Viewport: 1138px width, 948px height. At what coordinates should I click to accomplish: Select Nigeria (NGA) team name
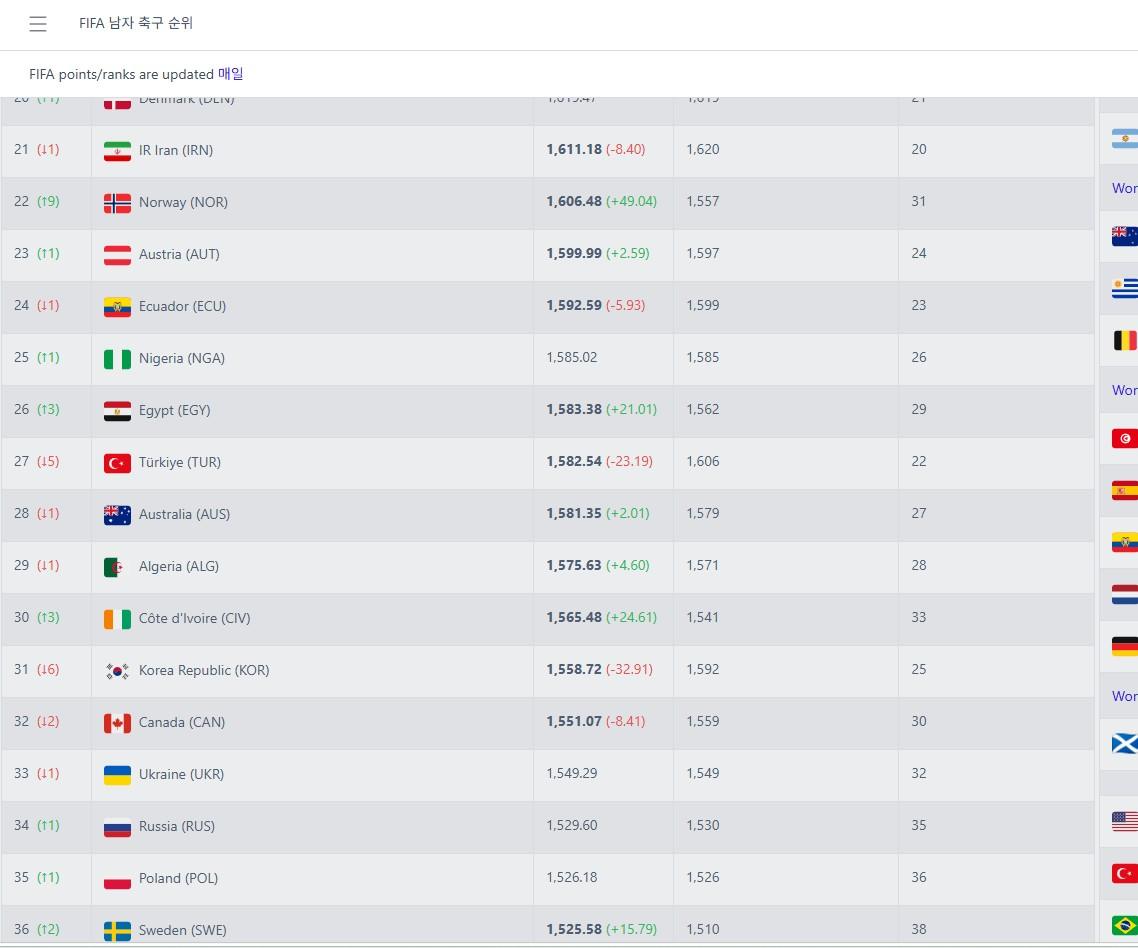181,359
